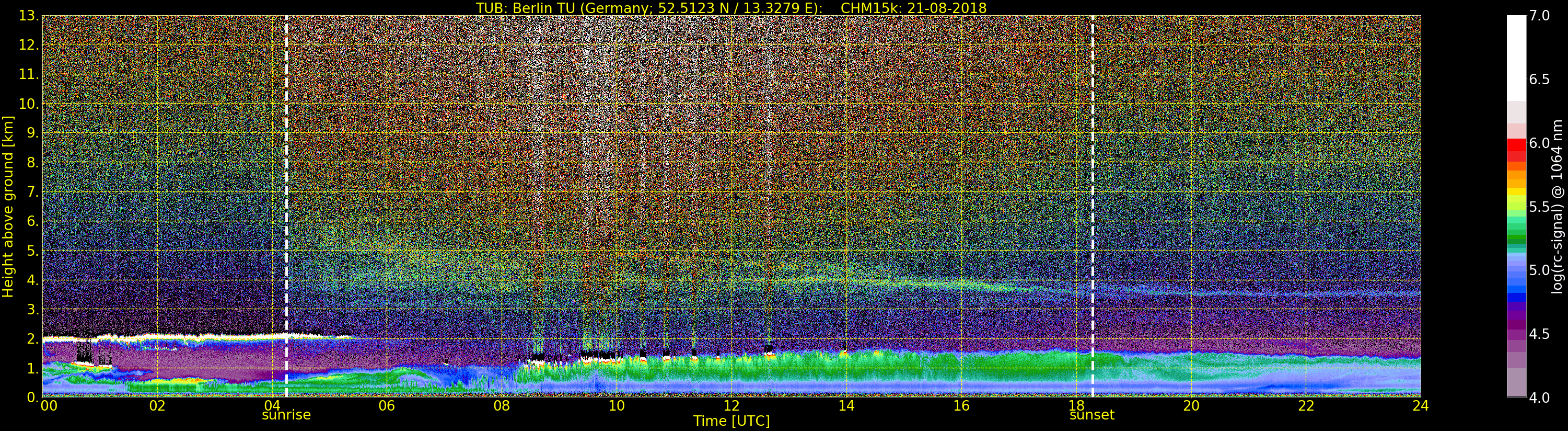The width and height of the screenshot is (1568, 431).
Task: Click the dashed white sunrise marker line
Action: pos(286,206)
